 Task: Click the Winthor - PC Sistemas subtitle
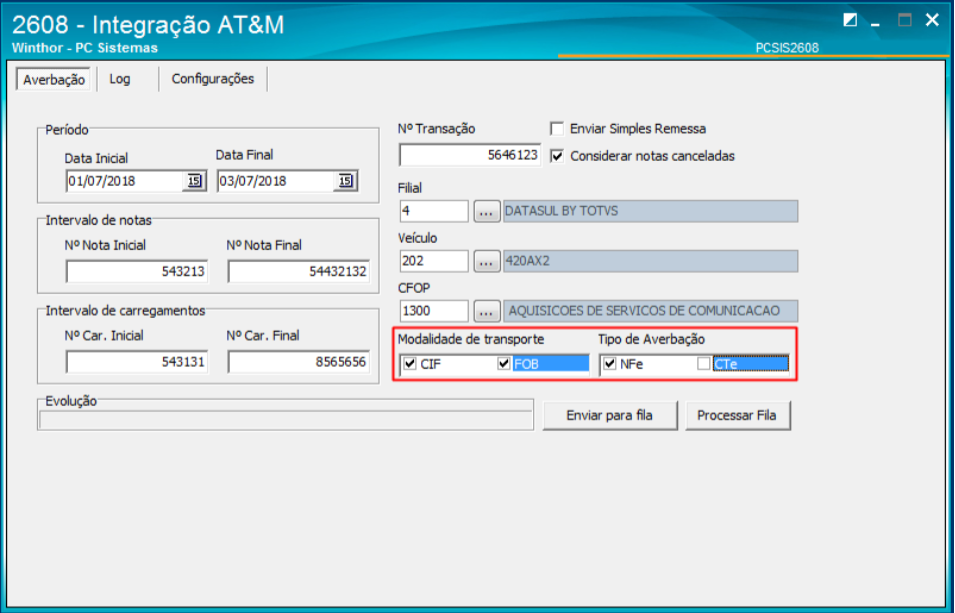tap(85, 48)
